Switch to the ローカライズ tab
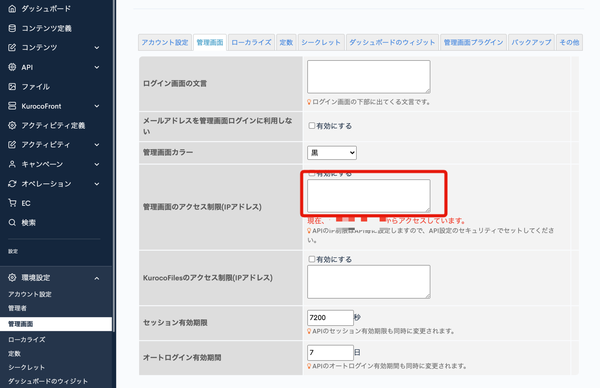This screenshot has height=388, width=600. [251, 42]
